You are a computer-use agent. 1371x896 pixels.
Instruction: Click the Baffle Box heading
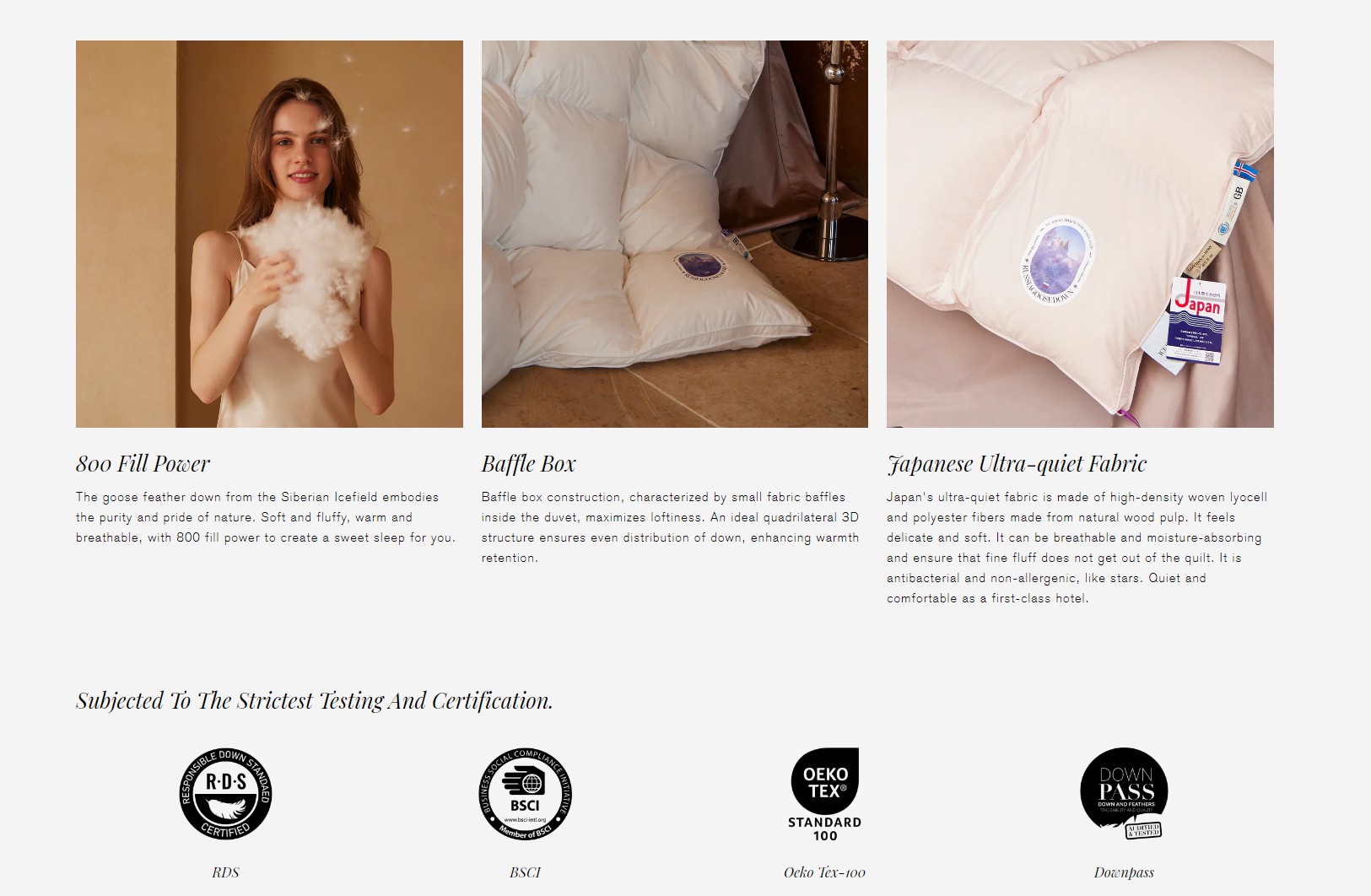(x=528, y=464)
